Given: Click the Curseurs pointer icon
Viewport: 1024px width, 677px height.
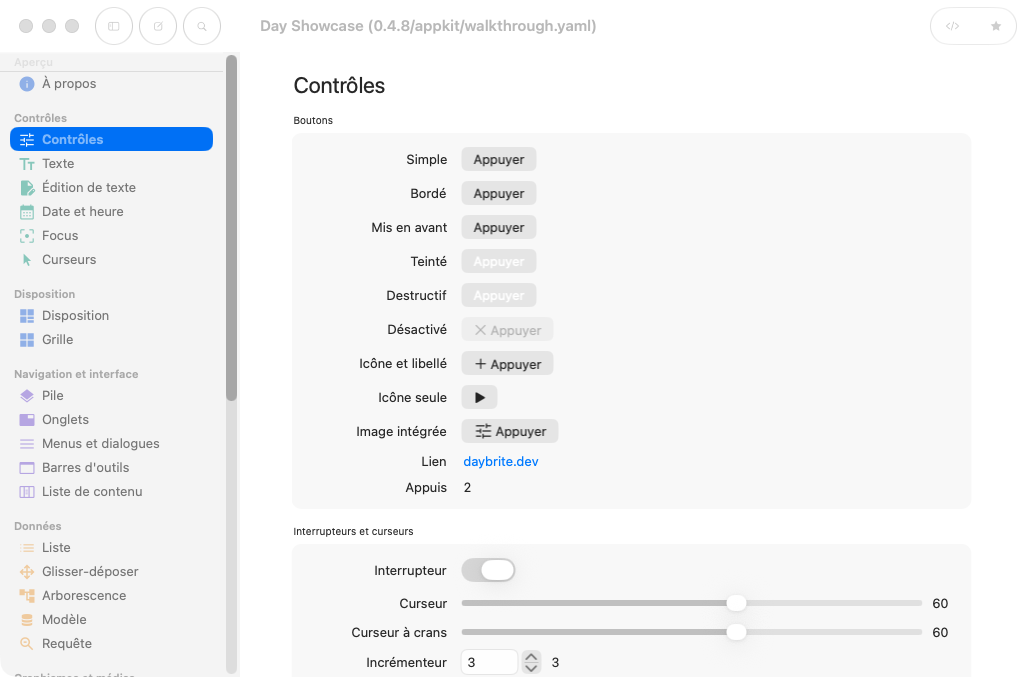Looking at the screenshot, I should (27, 260).
